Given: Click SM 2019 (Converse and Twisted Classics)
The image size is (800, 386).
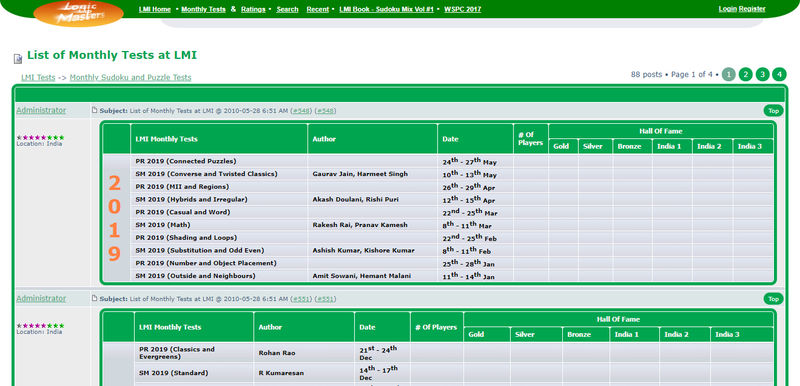Looking at the screenshot, I should [207, 174].
